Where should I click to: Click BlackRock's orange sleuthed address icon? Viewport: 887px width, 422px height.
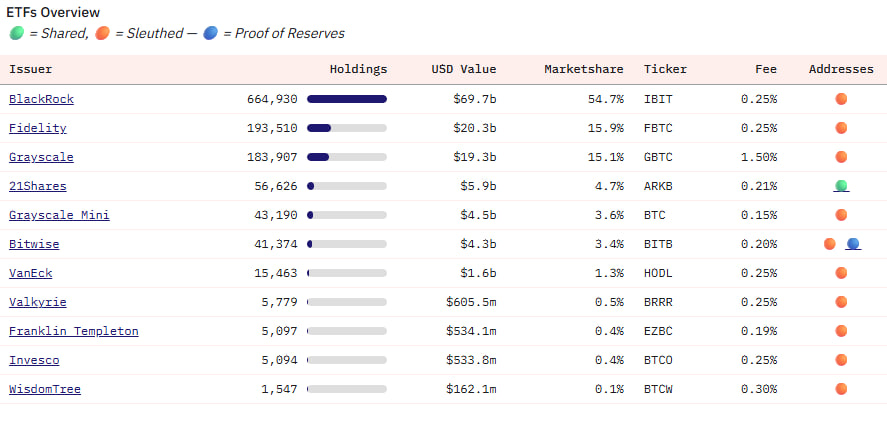click(841, 99)
